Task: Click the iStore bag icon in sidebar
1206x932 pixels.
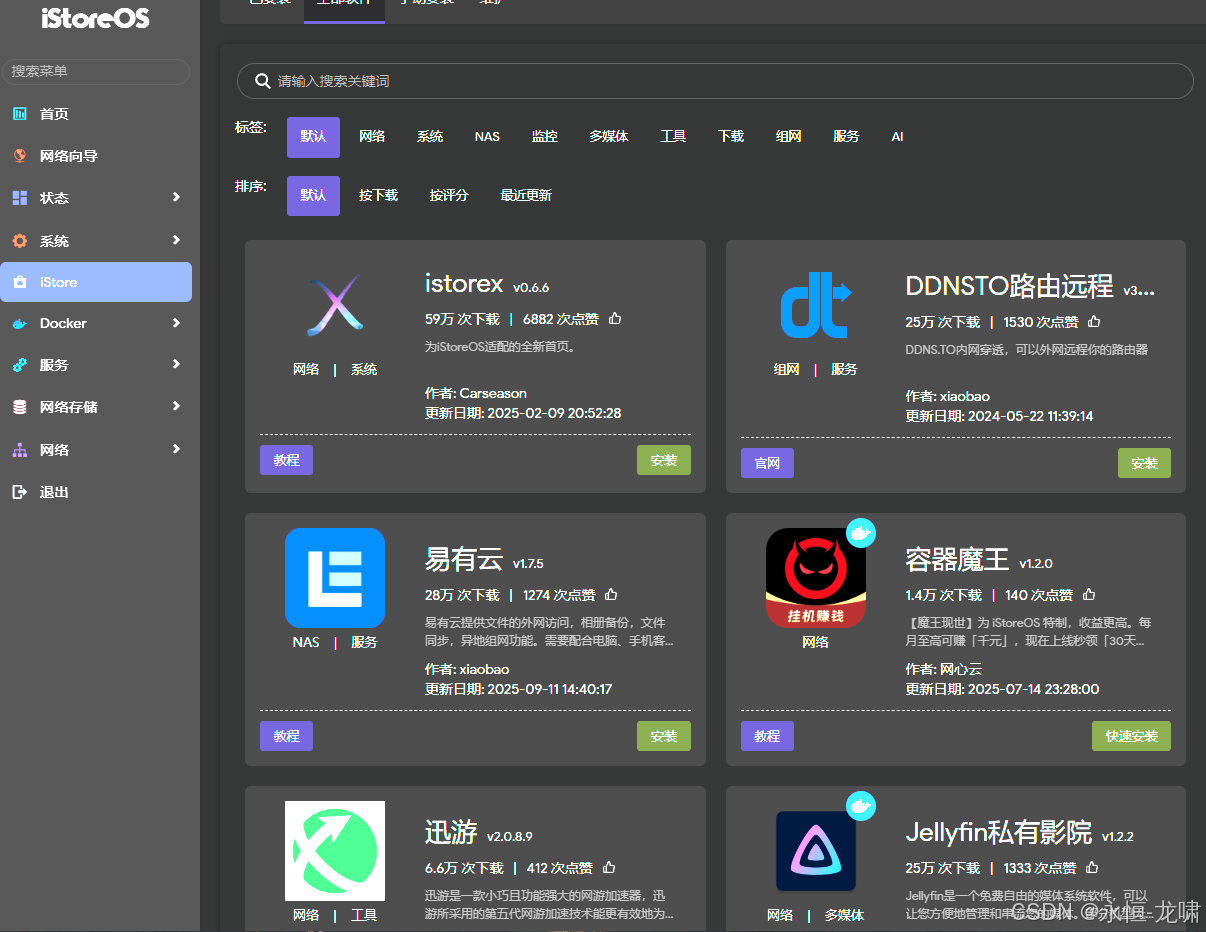Action: (x=20, y=282)
